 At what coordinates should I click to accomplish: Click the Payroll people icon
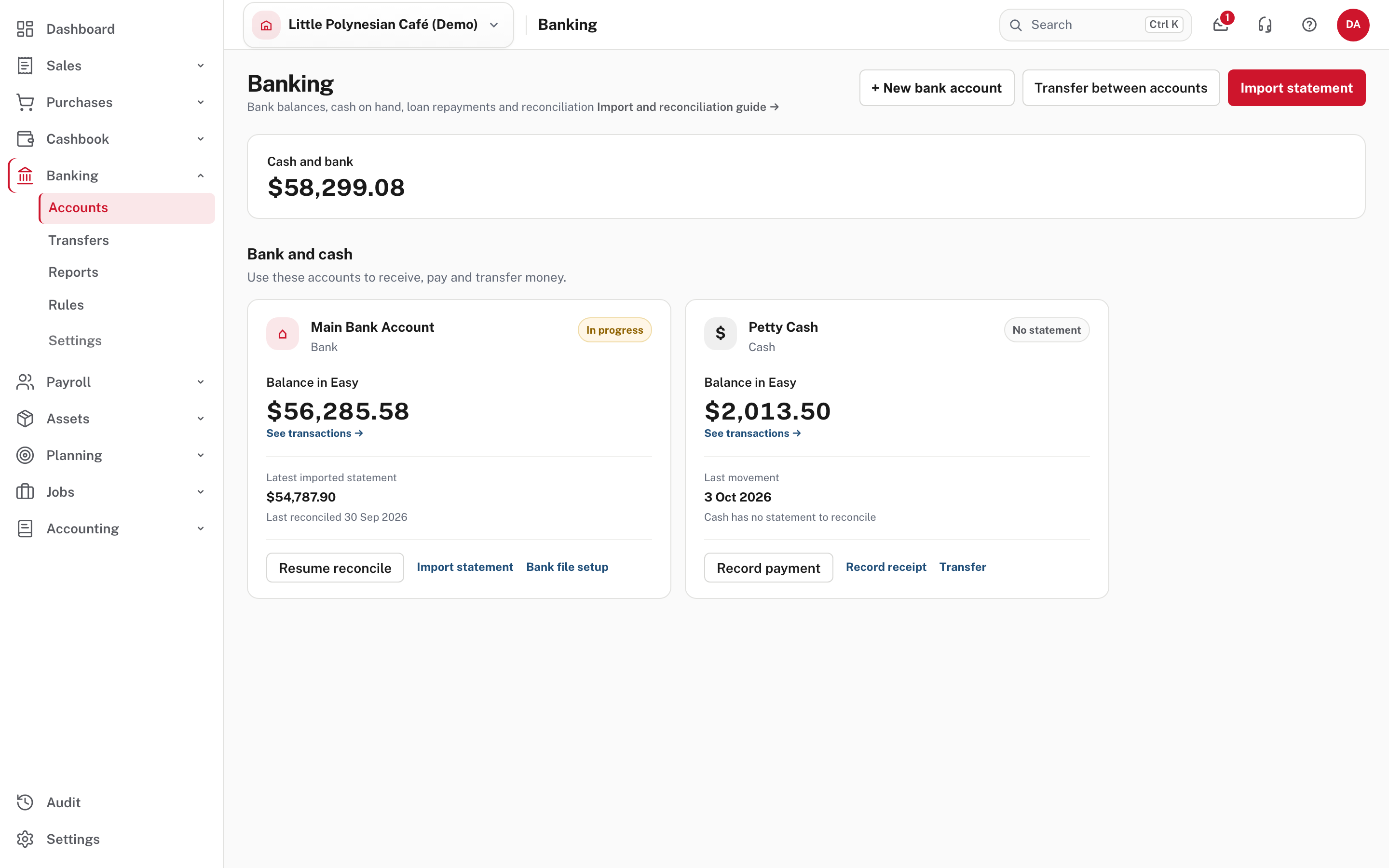[x=25, y=382]
